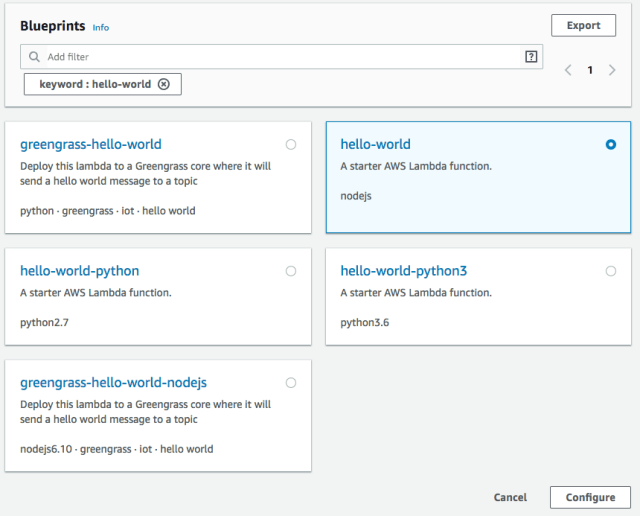
Task: Click the Export button
Action: 583,26
